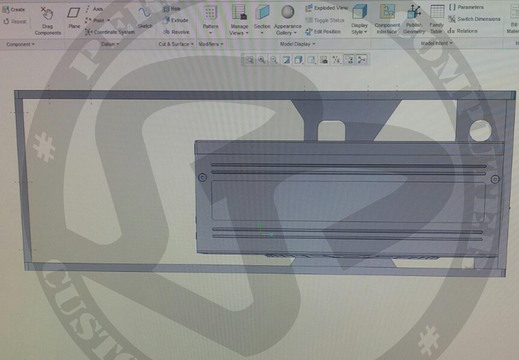Select the Drag Components tool

(x=48, y=20)
